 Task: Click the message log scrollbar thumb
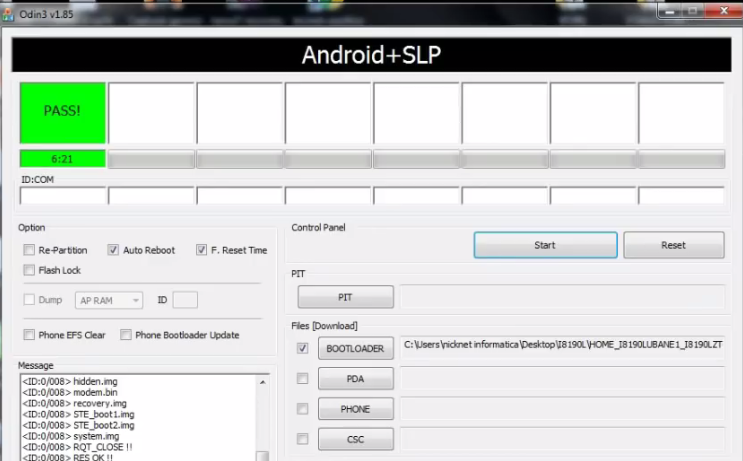(x=263, y=456)
